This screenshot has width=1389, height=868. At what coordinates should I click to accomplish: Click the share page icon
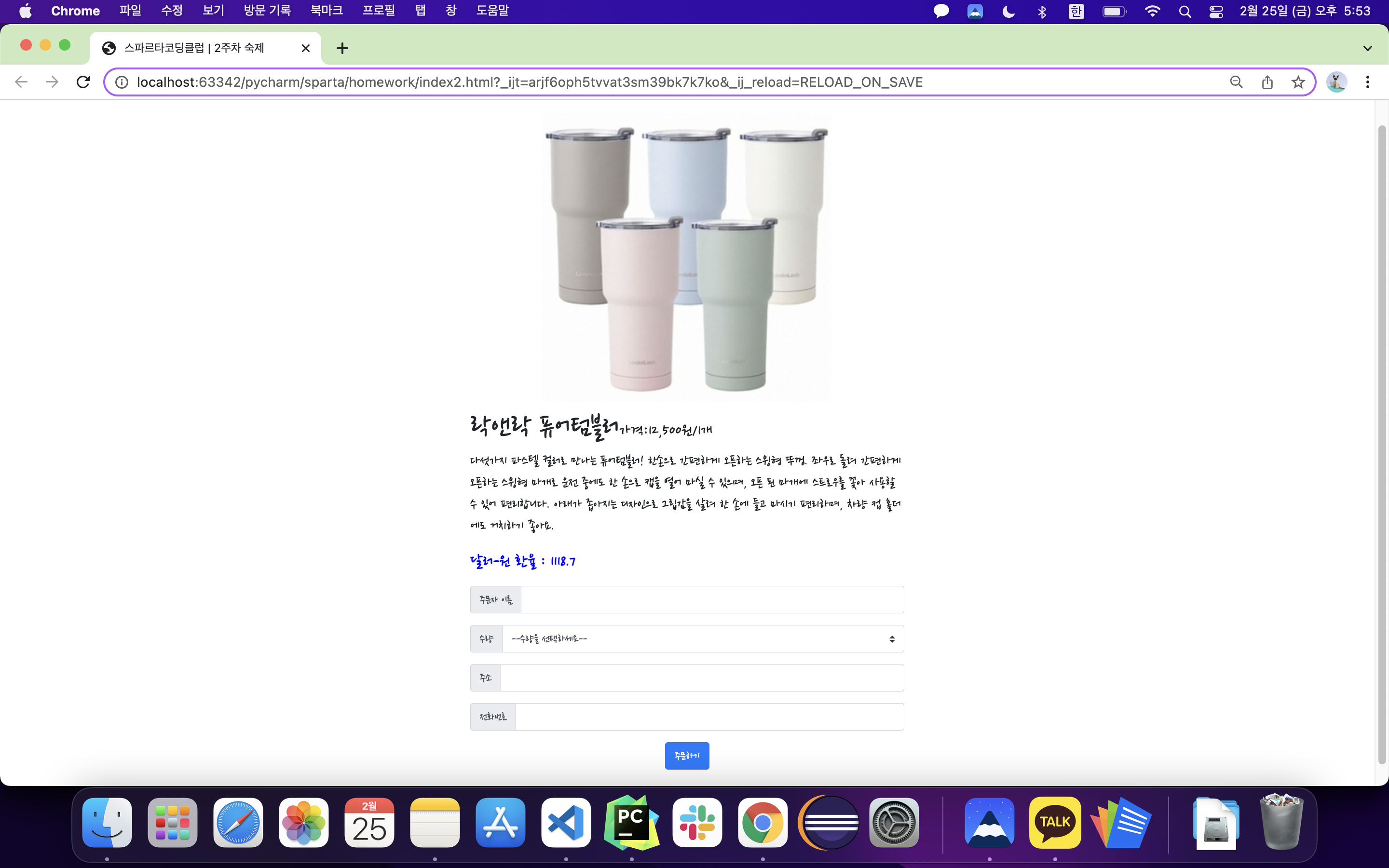coord(1267,82)
